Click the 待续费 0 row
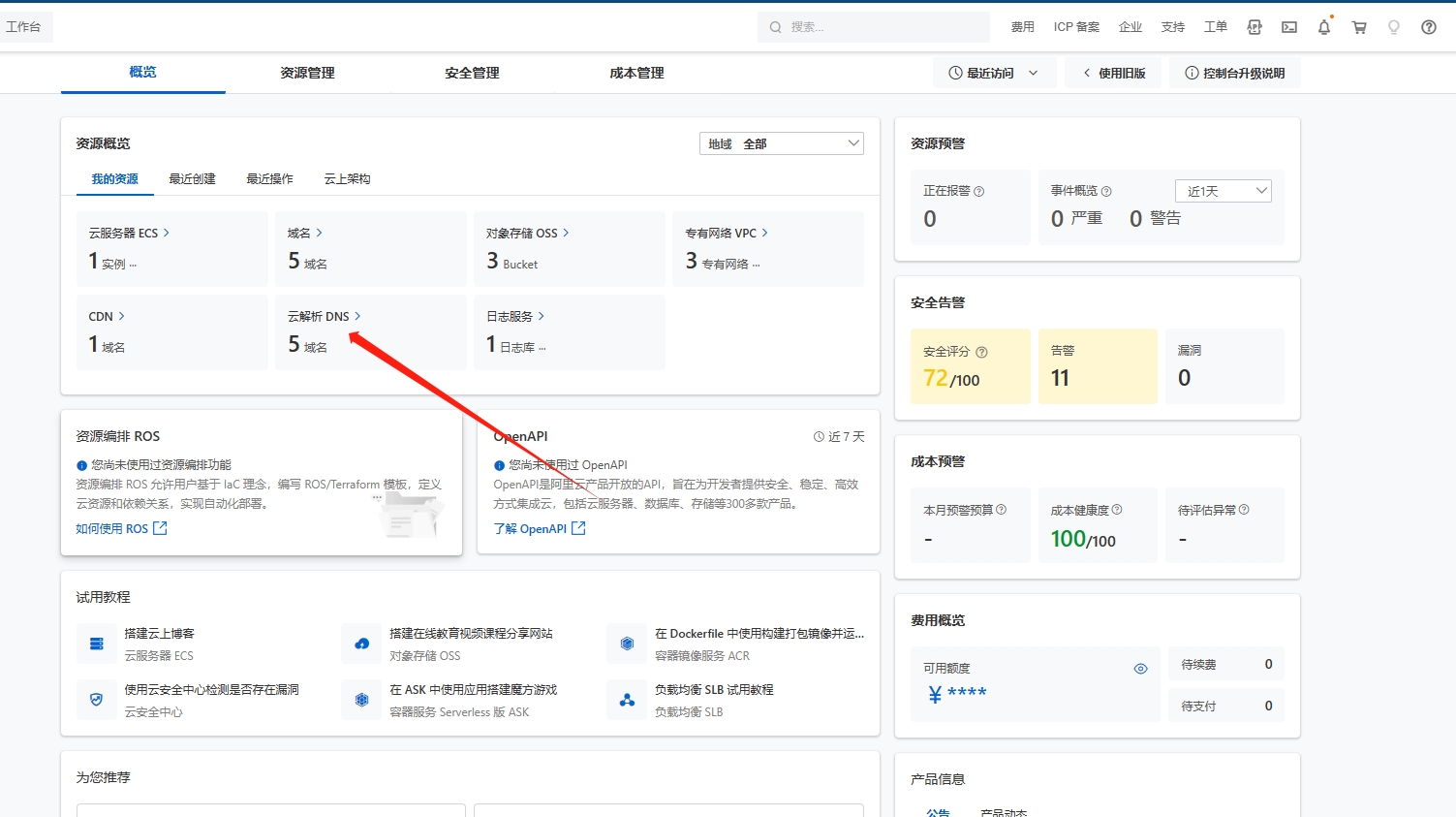Screen dimensions: 1456x817 click(x=1226, y=665)
